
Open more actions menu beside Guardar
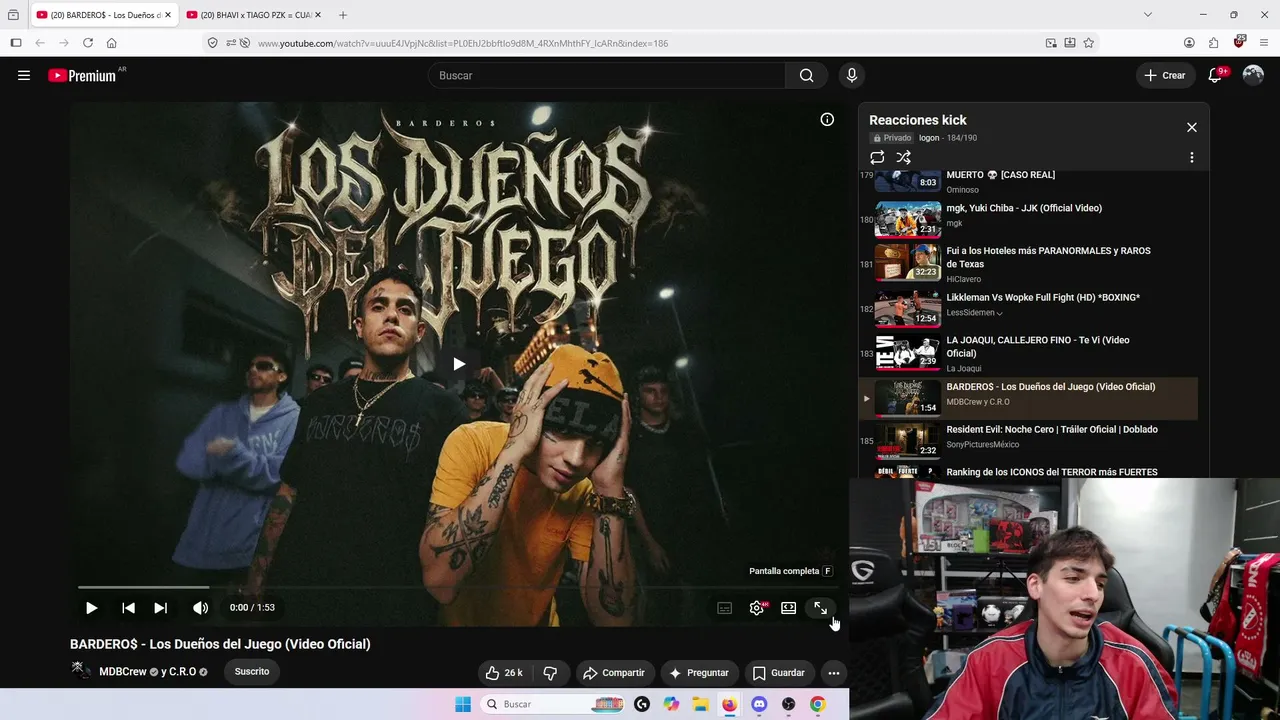(833, 673)
